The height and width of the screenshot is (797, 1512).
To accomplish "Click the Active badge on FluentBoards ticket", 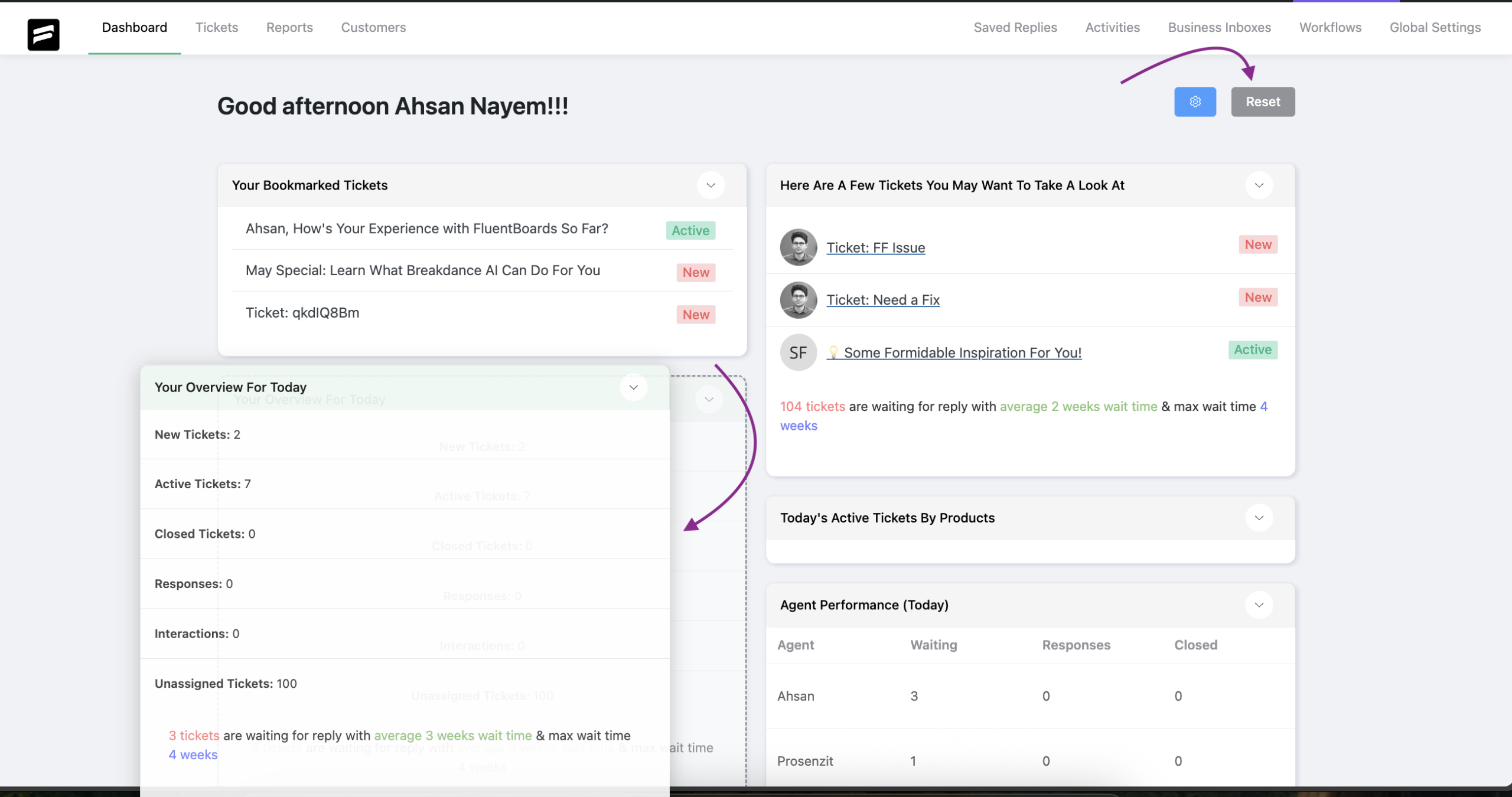I will click(690, 230).
